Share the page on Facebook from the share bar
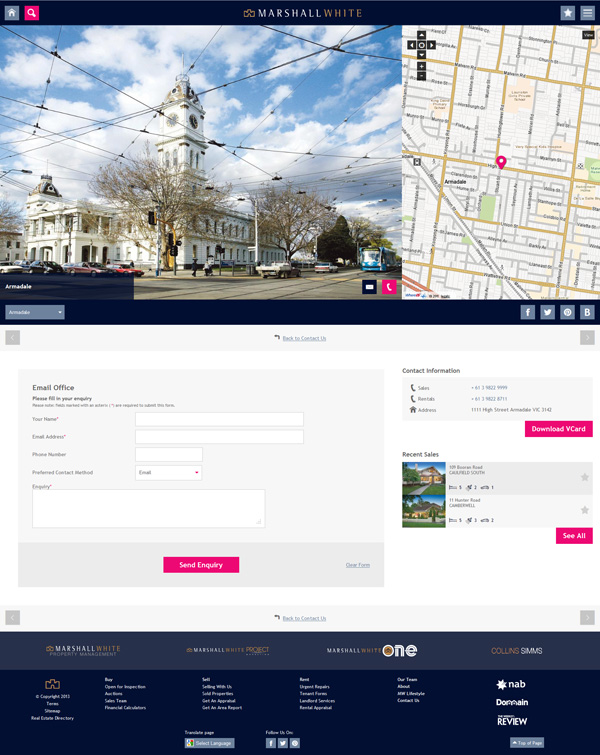 coord(528,312)
